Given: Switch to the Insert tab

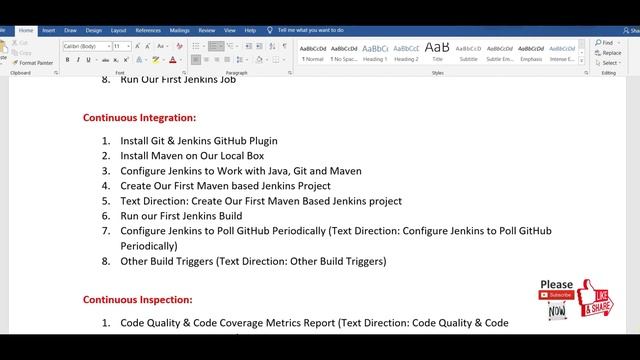Looking at the screenshot, I should (49, 30).
